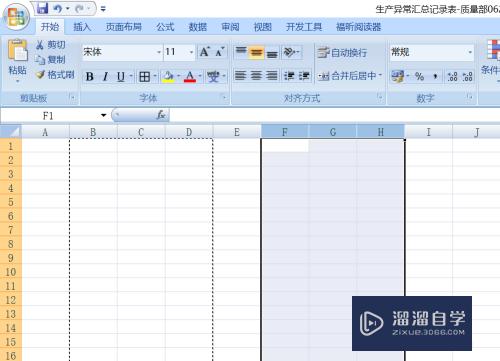
Task: Open the 审阅 ribbon tab
Action: point(230,27)
